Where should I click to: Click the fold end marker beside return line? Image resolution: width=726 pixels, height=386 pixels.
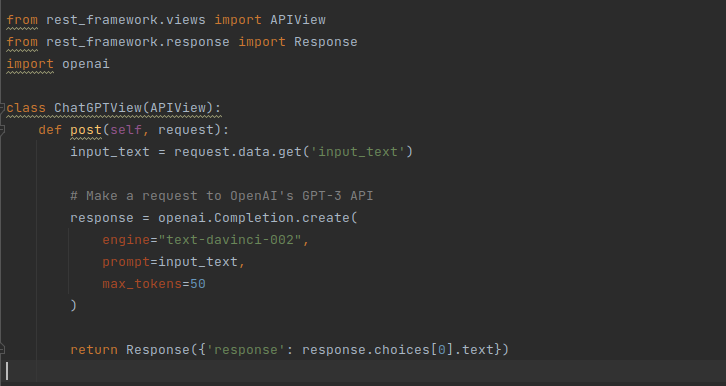click(x=2, y=349)
